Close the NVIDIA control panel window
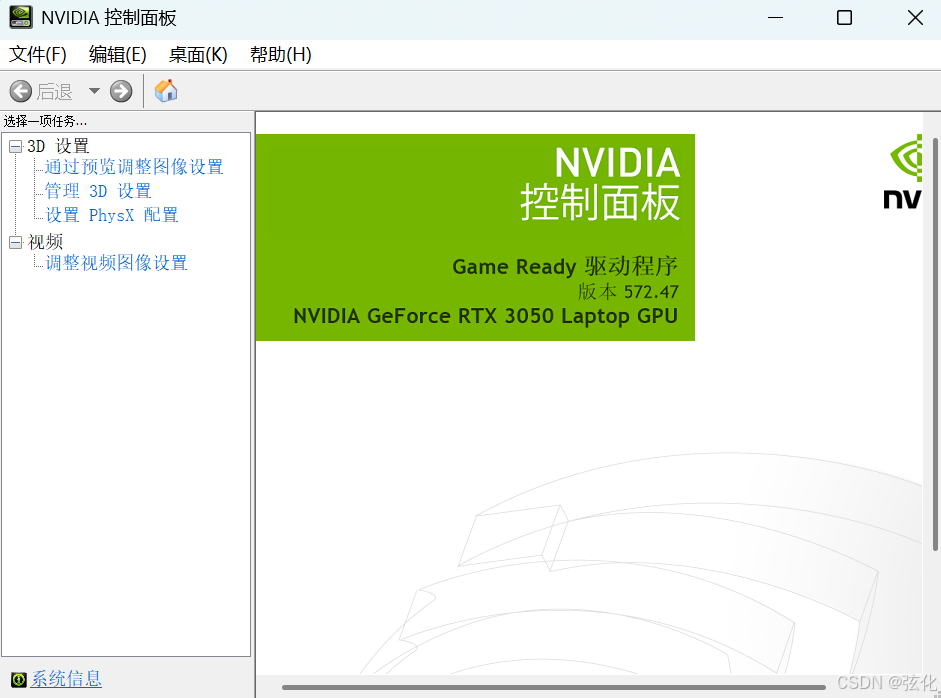 pyautogui.click(x=915, y=18)
